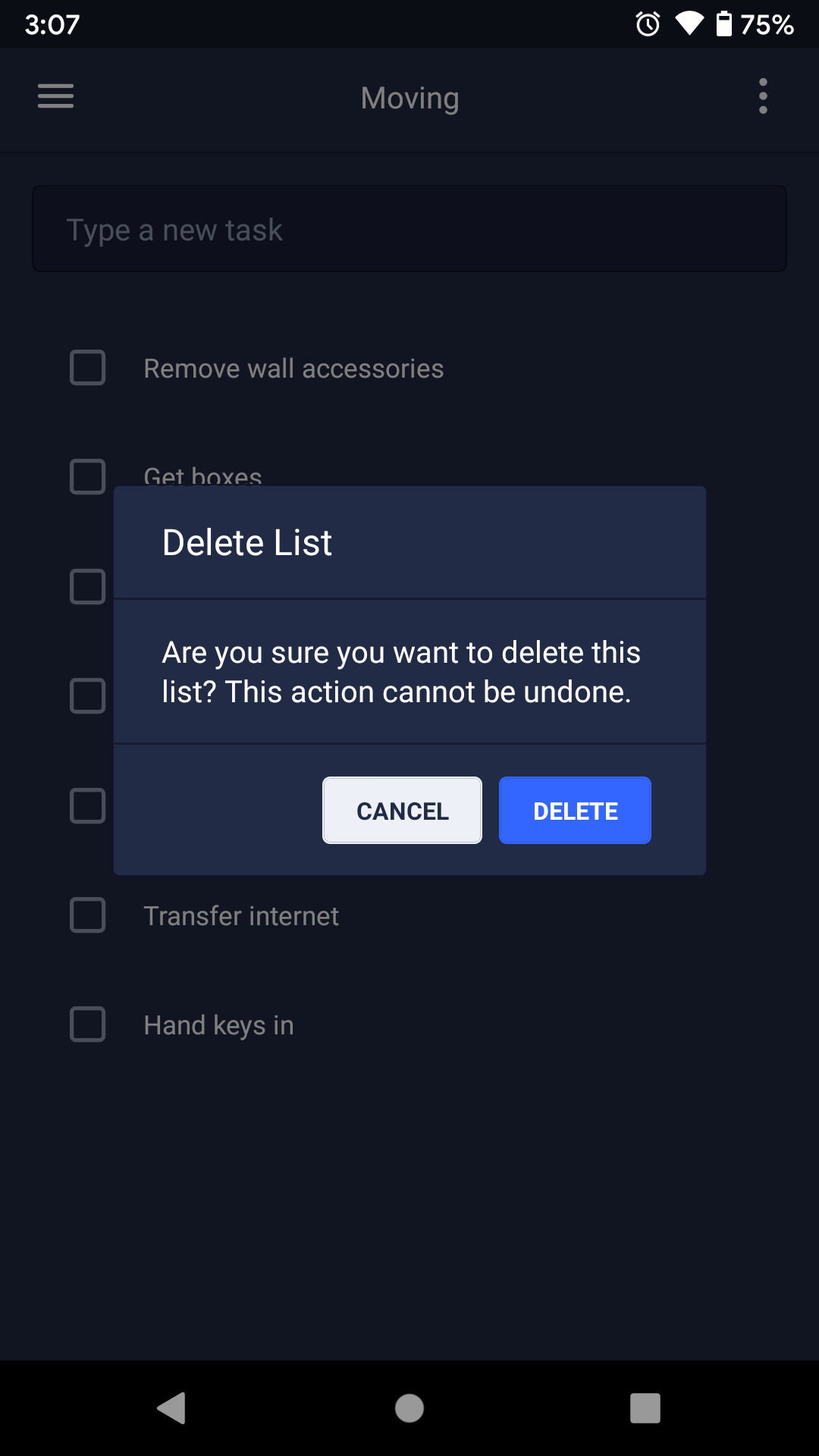
Task: Select the Remove wall accessories task text
Action: (293, 369)
